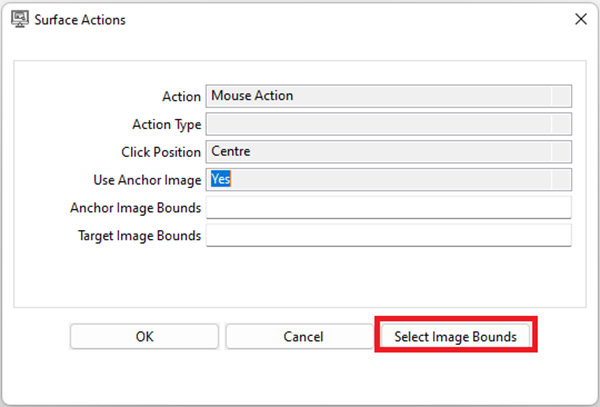Open the Action dropdown arrow

[561, 96]
